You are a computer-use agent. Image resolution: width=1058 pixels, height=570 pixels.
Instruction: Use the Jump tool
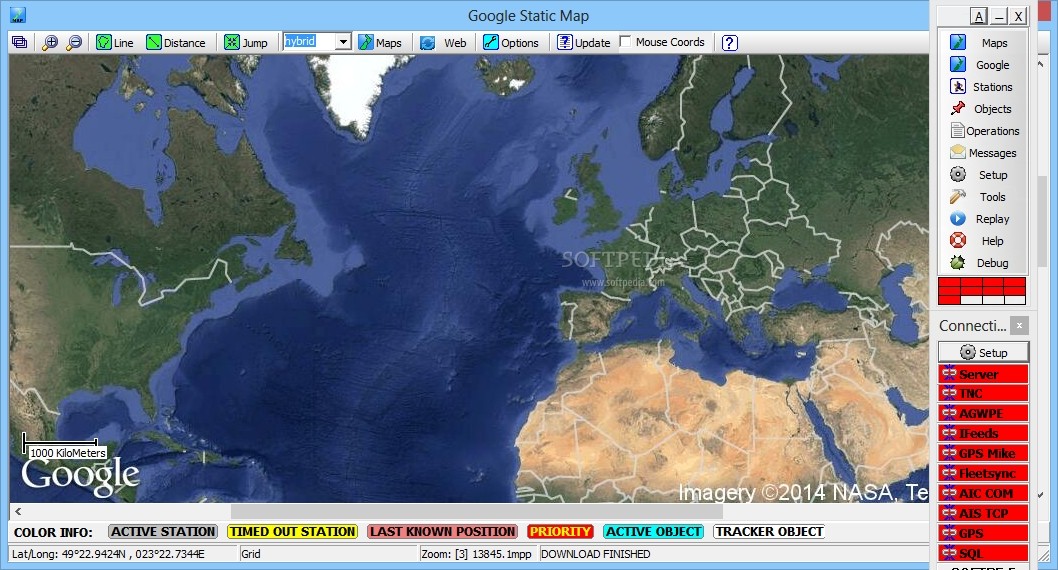pyautogui.click(x=246, y=42)
